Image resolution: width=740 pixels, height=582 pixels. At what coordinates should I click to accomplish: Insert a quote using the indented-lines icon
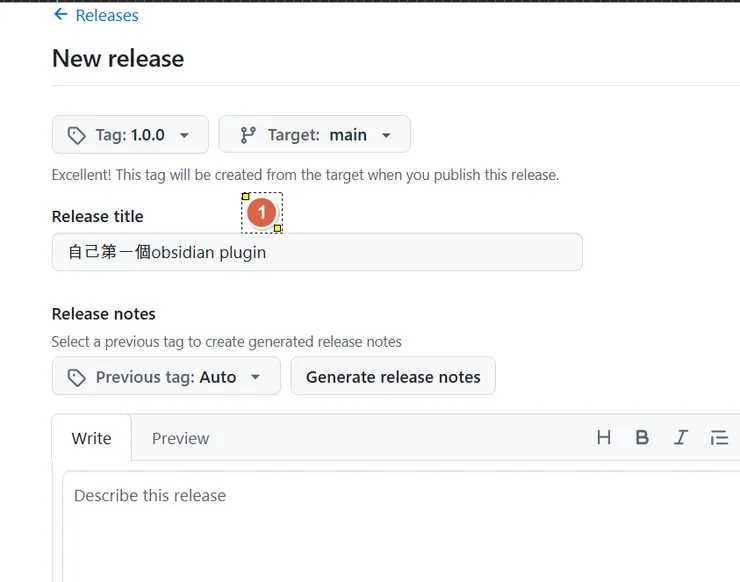pos(719,437)
